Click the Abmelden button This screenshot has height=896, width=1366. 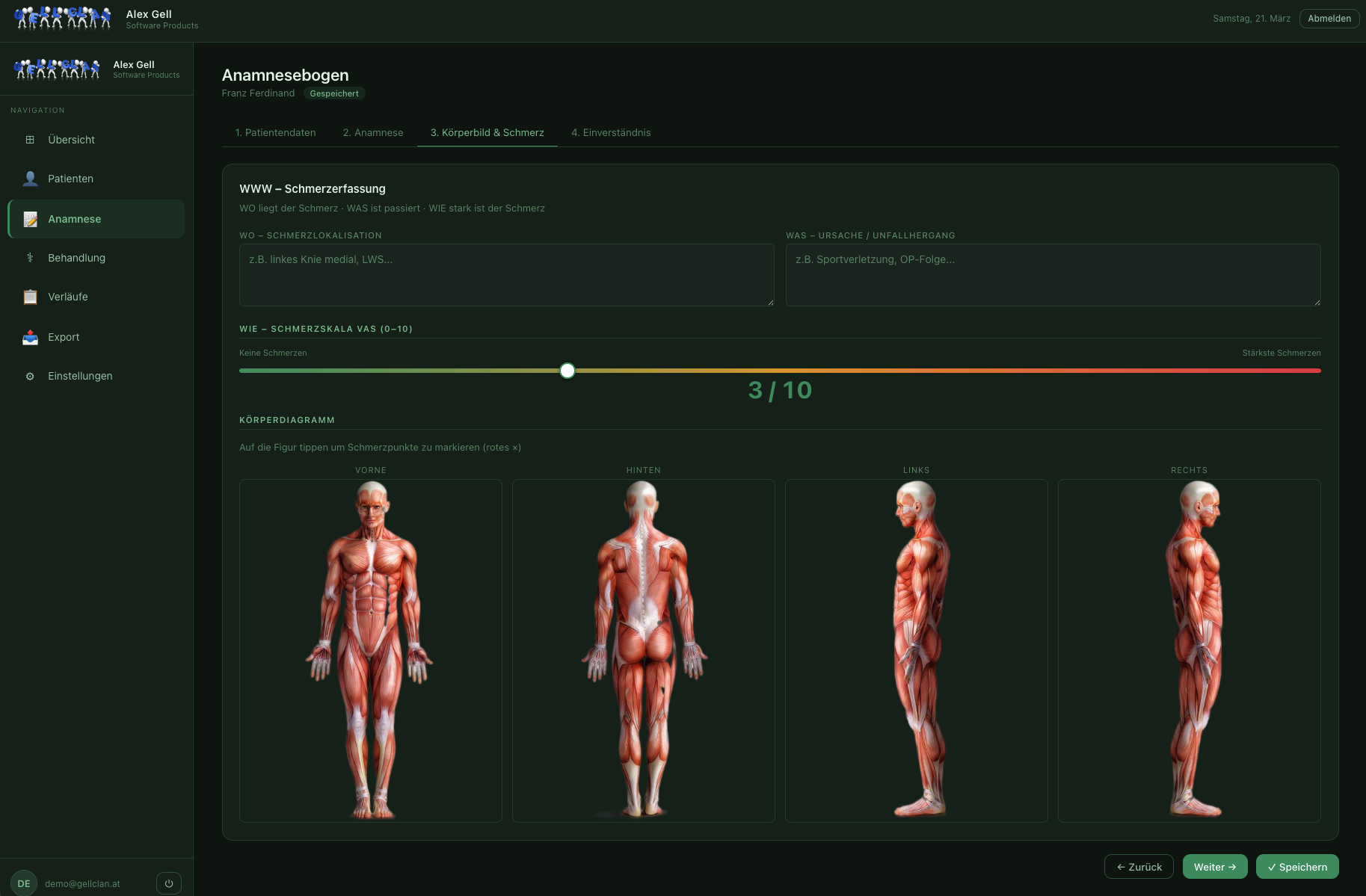pyautogui.click(x=1329, y=19)
